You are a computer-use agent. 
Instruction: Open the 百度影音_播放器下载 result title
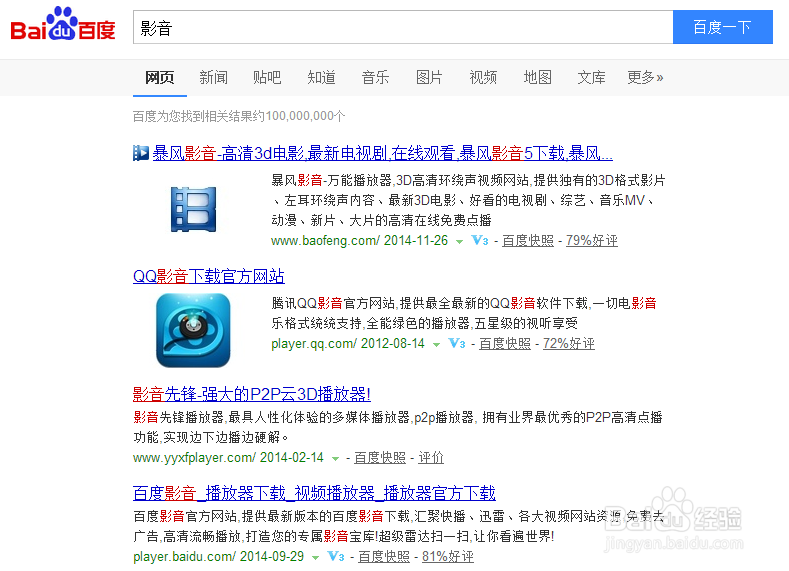click(314, 493)
